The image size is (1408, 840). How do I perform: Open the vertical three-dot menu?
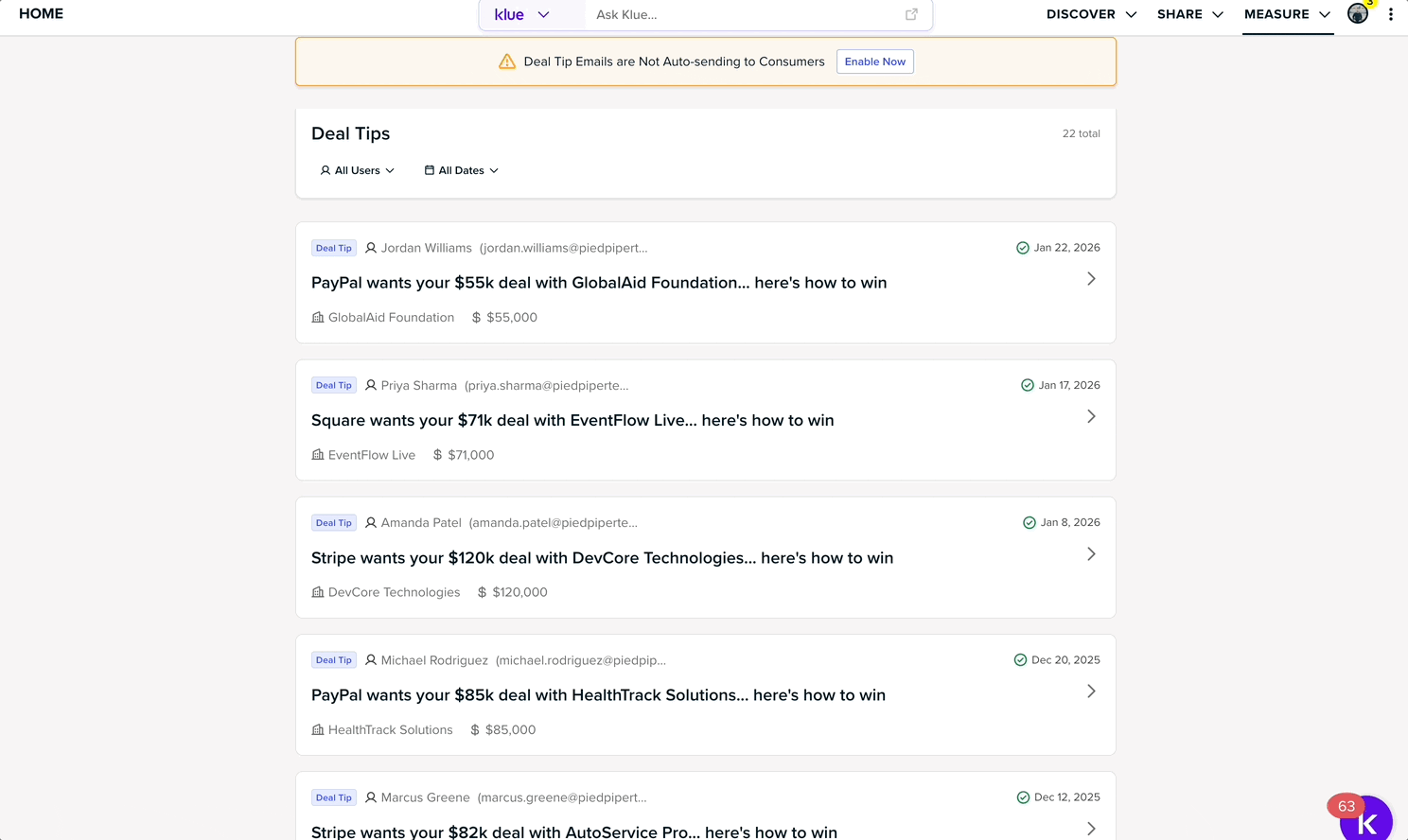click(x=1390, y=14)
